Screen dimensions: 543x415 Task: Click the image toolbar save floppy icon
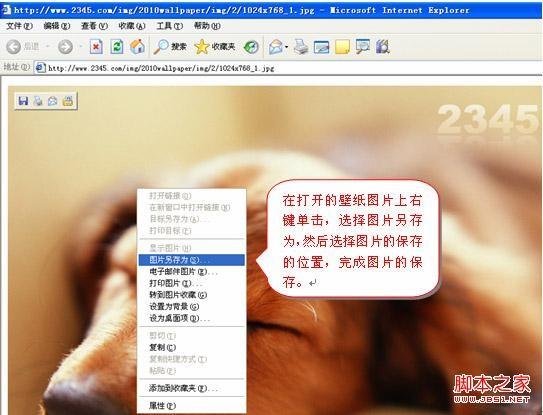tap(23, 101)
